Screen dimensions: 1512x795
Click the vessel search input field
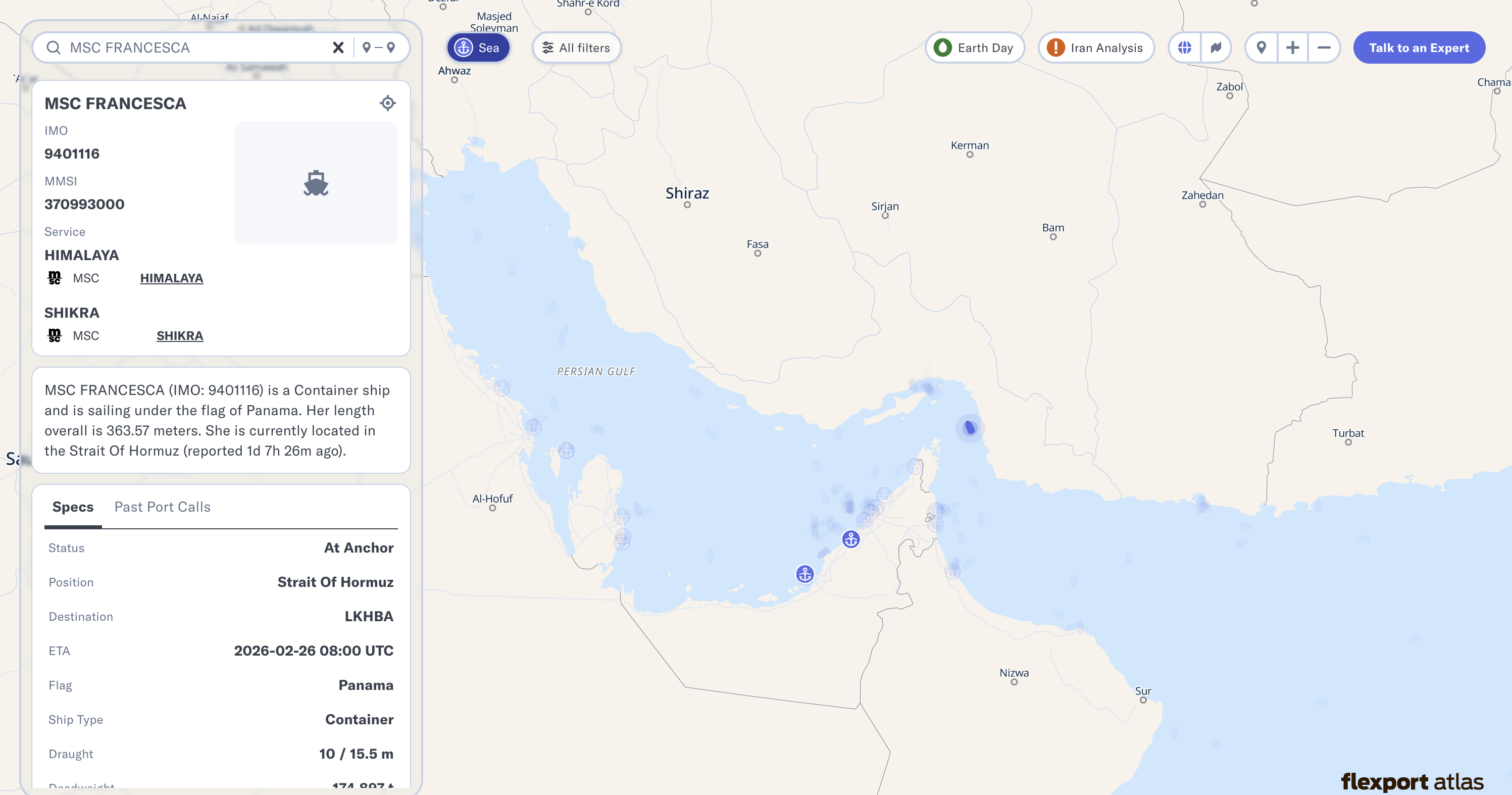tap(194, 47)
